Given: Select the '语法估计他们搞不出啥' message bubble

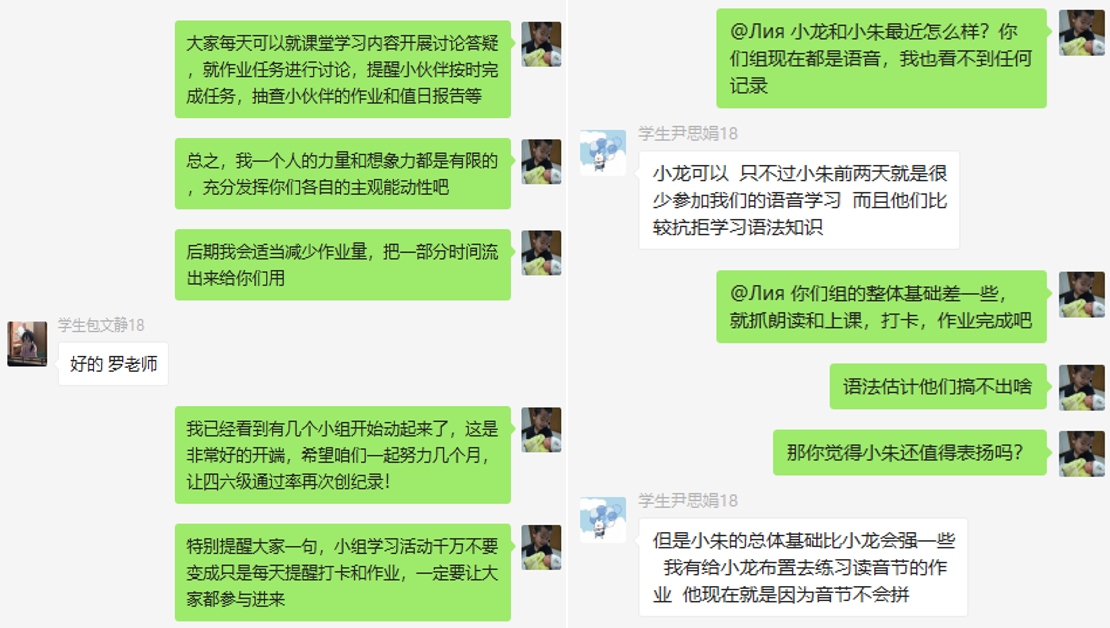Looking at the screenshot, I should (x=938, y=387).
